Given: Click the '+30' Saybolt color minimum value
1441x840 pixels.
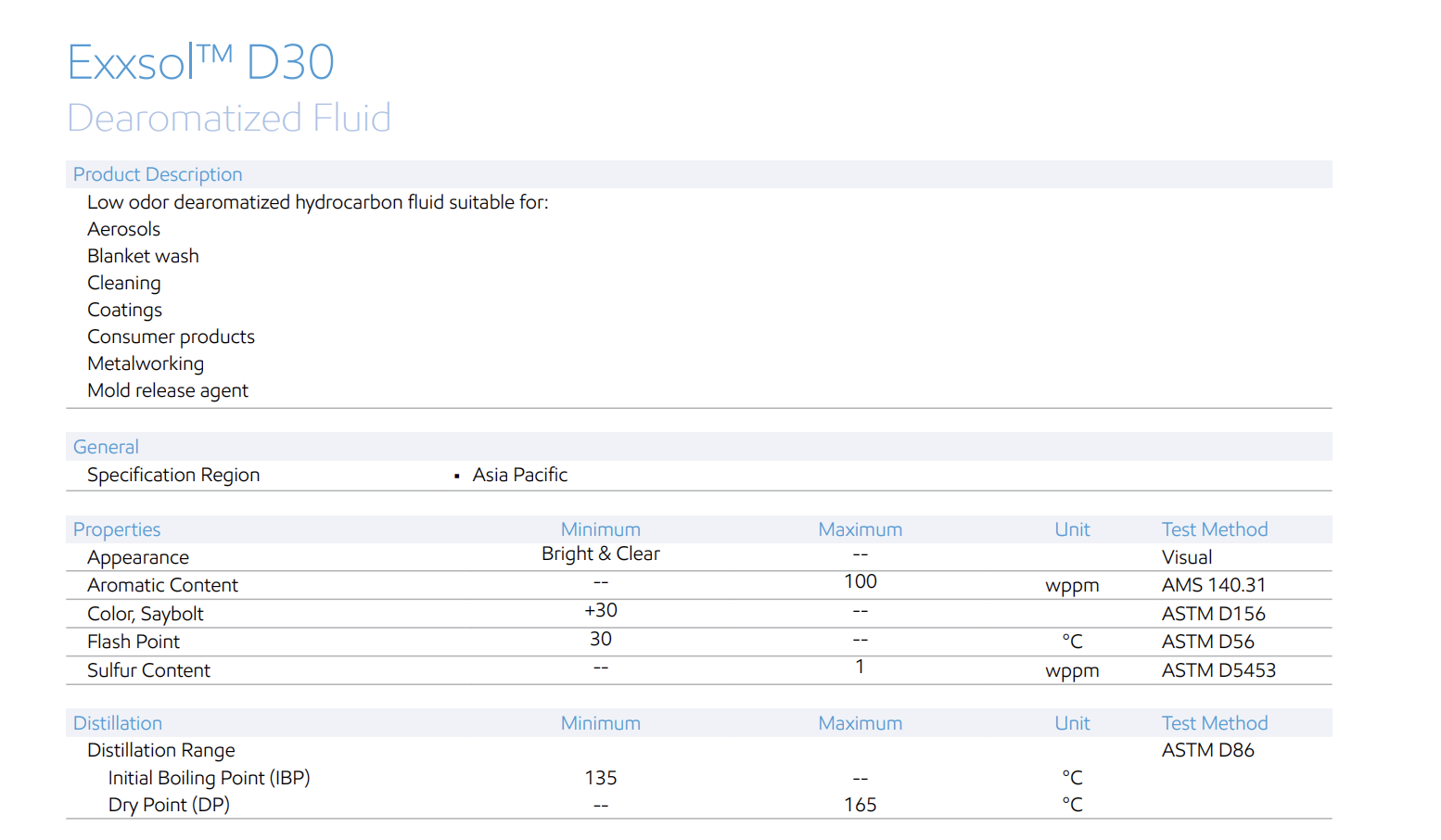Looking at the screenshot, I should tap(601, 610).
